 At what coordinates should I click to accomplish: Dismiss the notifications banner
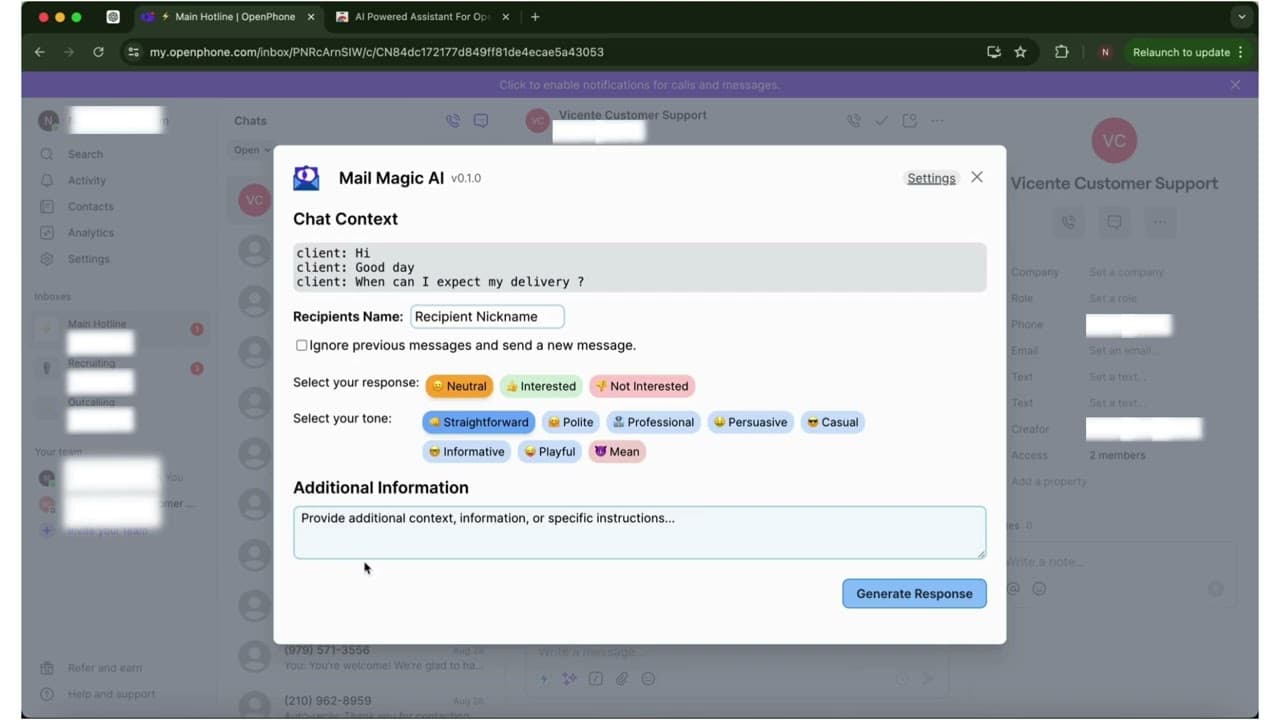tap(1235, 85)
